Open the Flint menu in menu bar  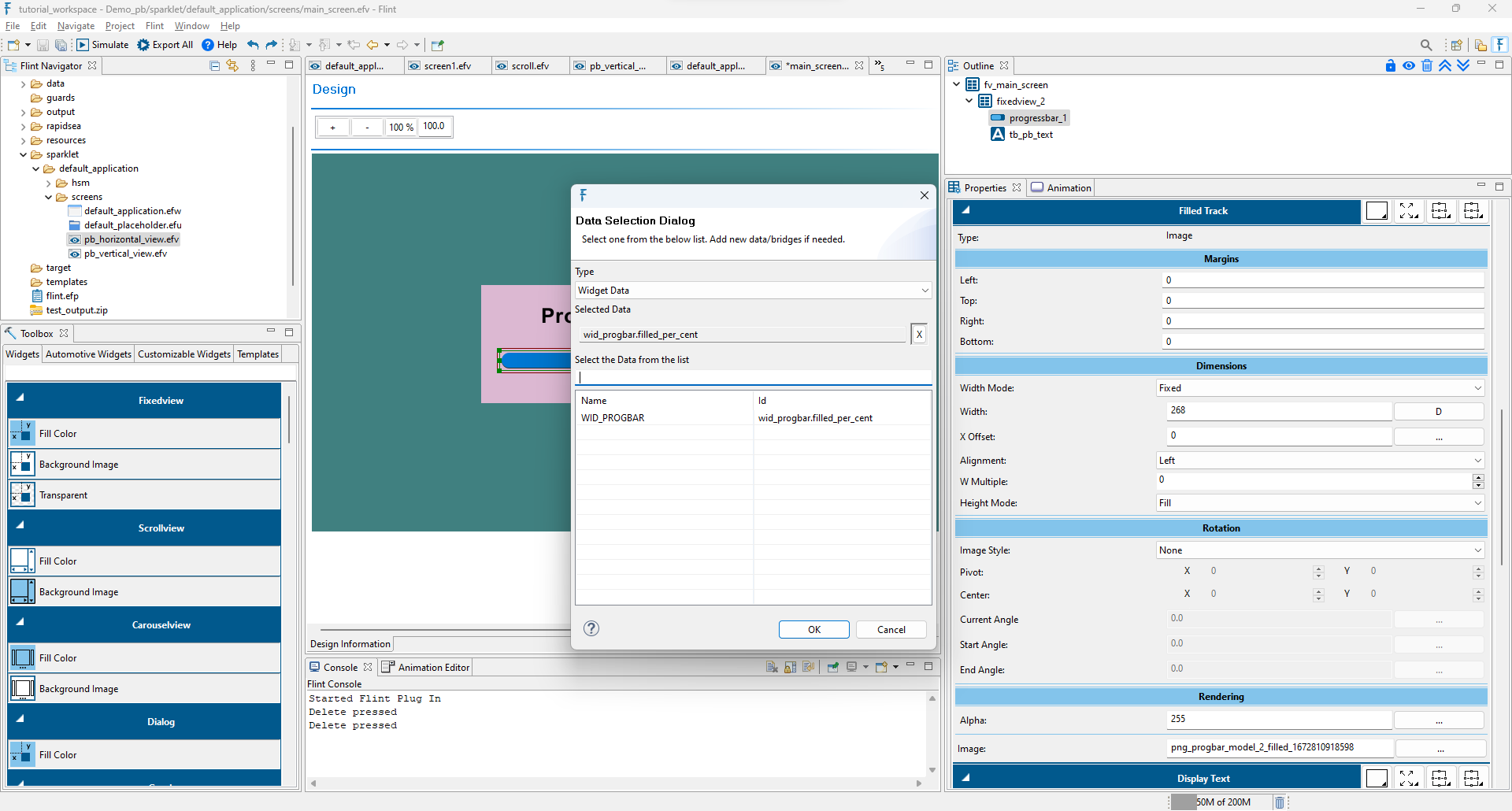154,26
